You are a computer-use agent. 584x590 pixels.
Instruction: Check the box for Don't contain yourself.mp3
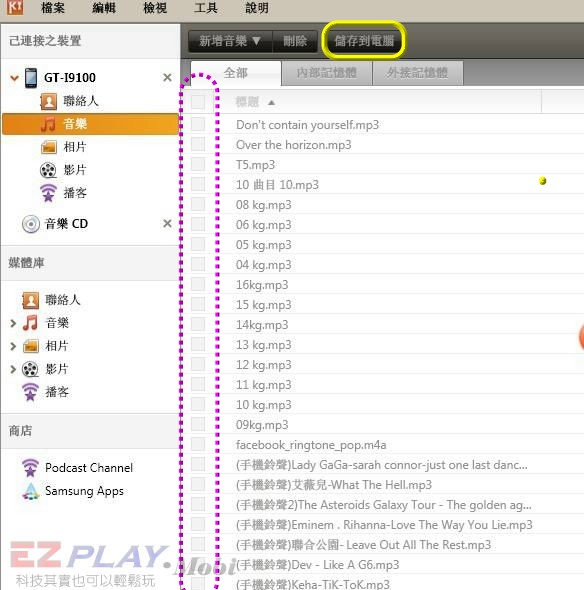tap(198, 124)
